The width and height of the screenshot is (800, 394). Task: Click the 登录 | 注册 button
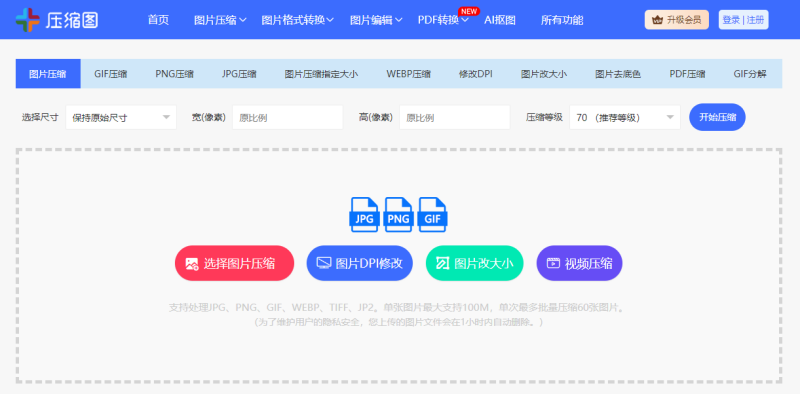click(743, 20)
